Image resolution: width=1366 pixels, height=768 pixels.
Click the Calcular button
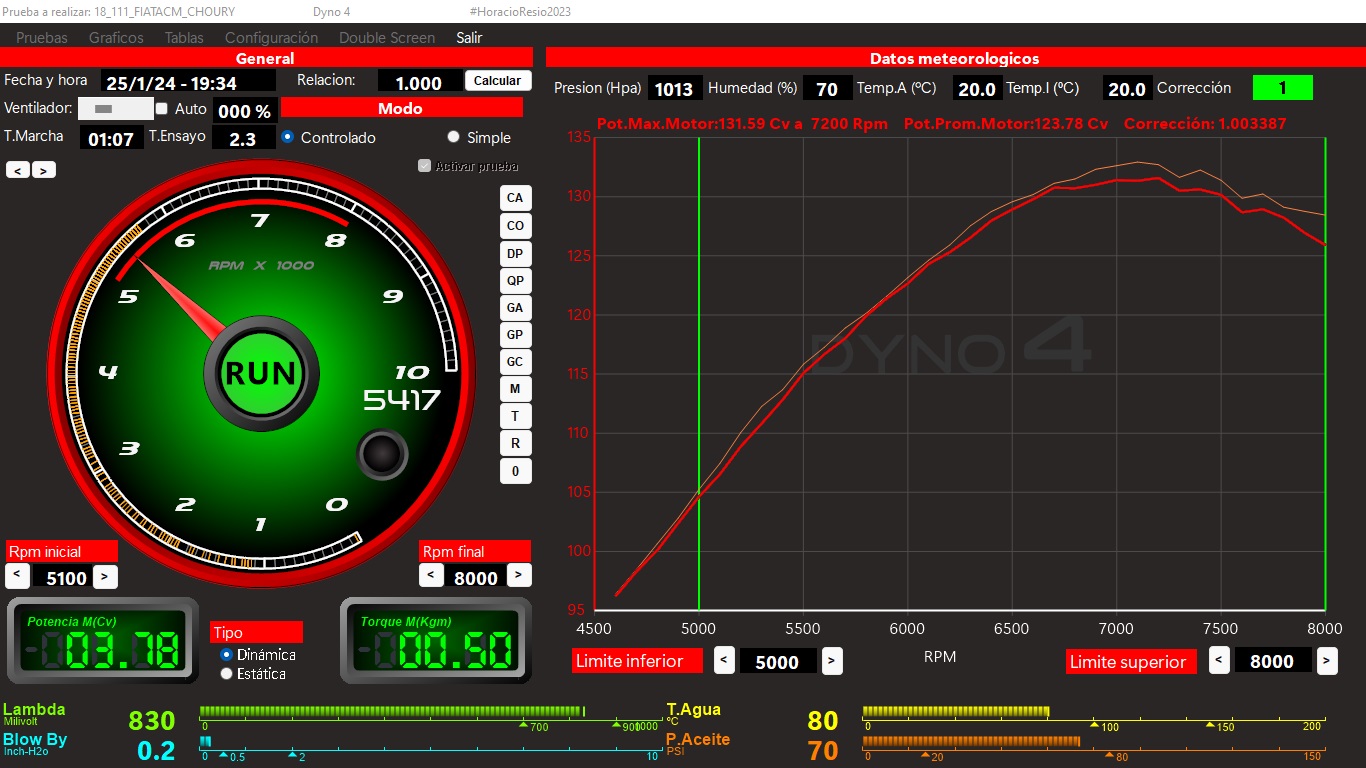pyautogui.click(x=497, y=81)
